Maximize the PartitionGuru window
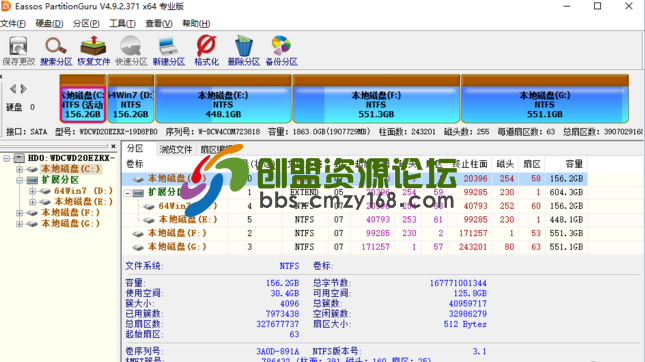Screen dimensions: 645x362 (597, 6)
